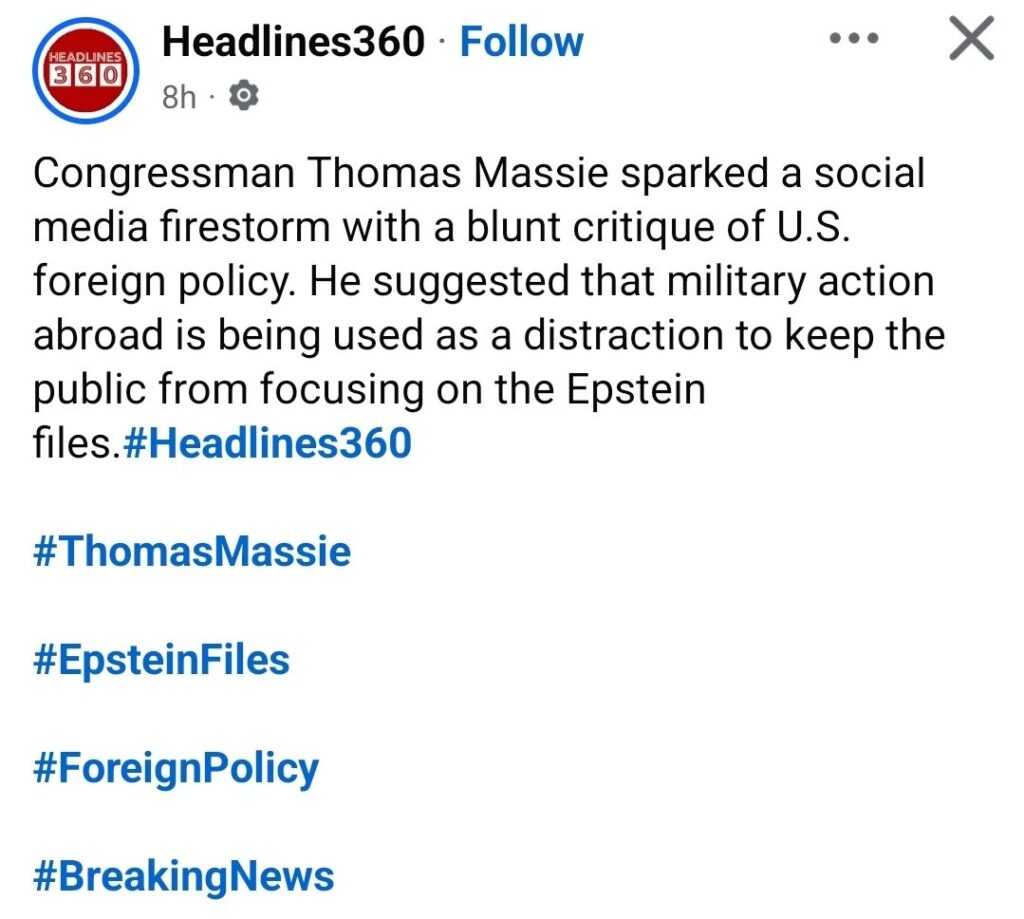Open the three-dot post options menu

854,40
